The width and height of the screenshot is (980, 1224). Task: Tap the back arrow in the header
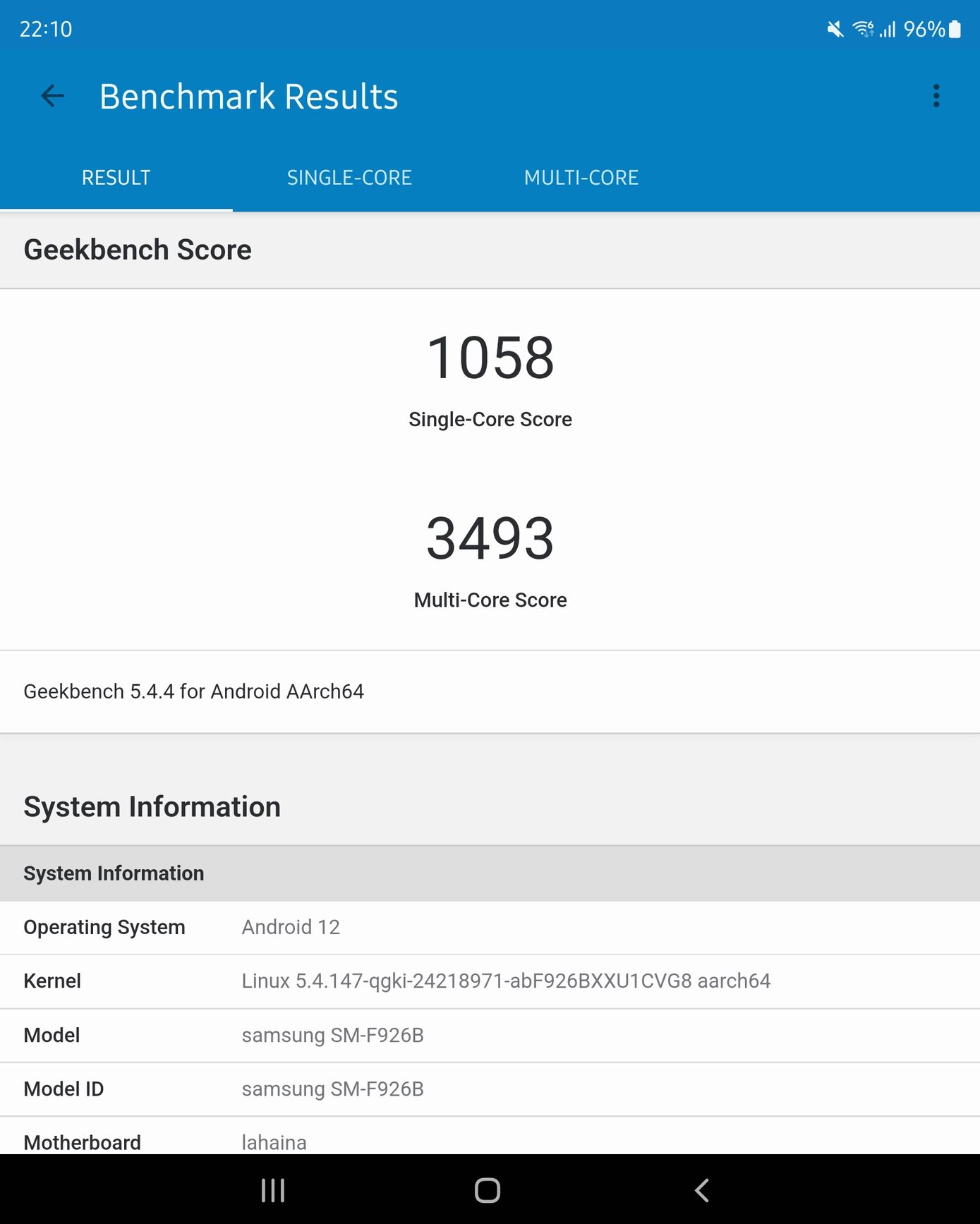pyautogui.click(x=53, y=96)
